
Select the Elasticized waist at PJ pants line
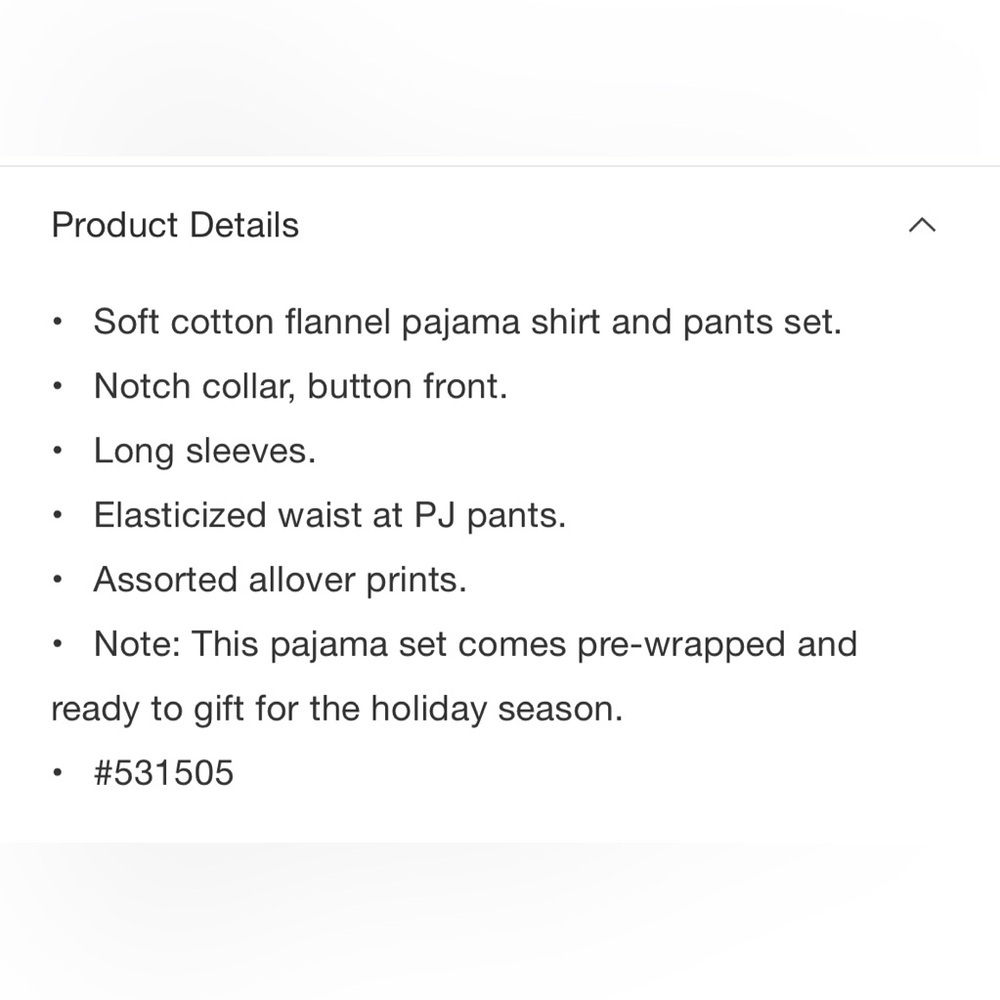pyautogui.click(x=329, y=516)
